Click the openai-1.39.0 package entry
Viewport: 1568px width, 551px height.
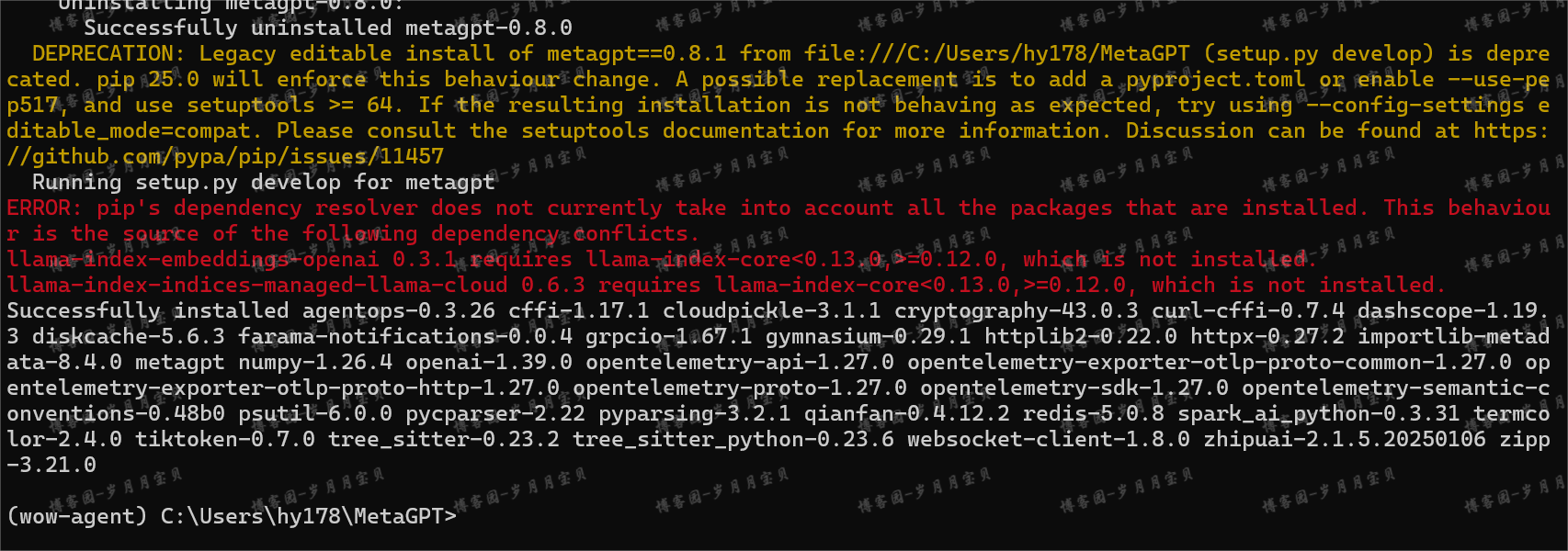pyautogui.click(x=489, y=362)
